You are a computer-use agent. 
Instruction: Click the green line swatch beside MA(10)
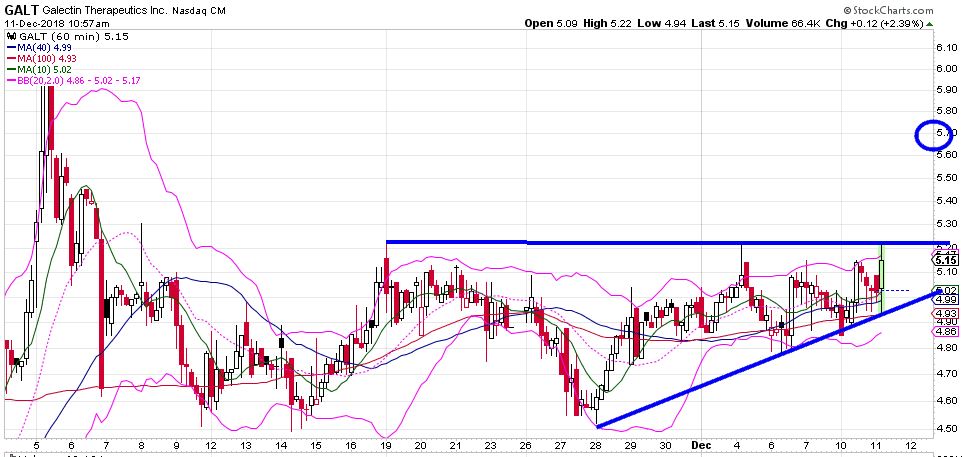coord(11,69)
